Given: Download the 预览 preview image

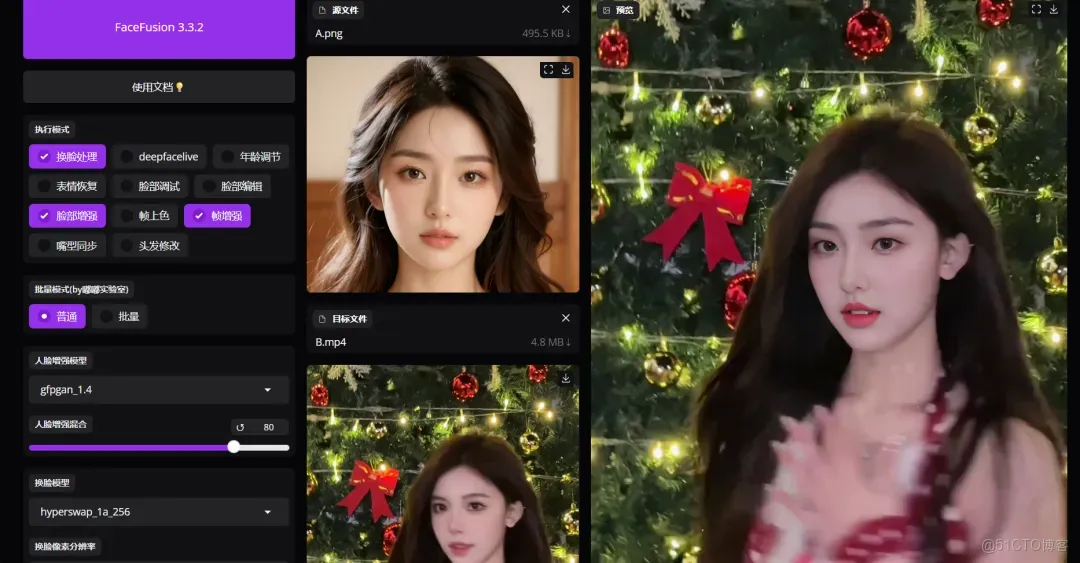Looking at the screenshot, I should pos(1053,9).
